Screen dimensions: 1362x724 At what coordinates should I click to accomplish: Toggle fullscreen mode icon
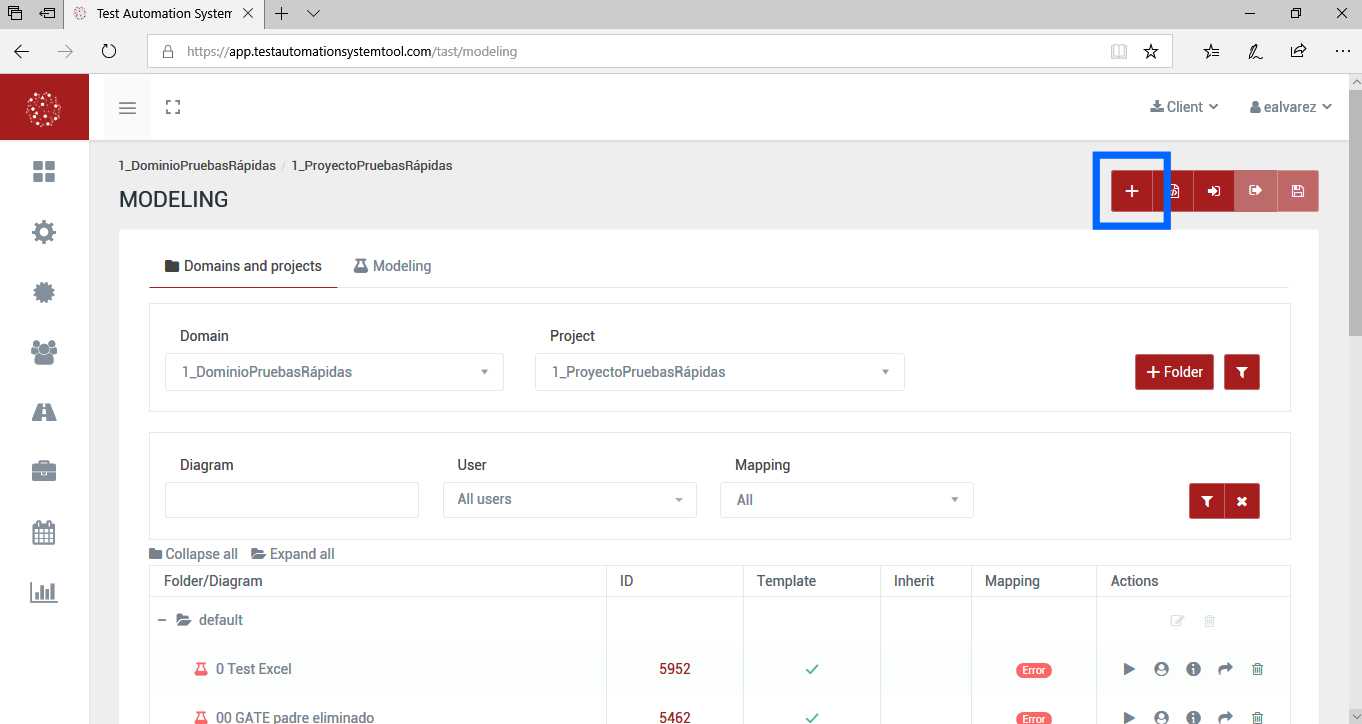pyautogui.click(x=173, y=107)
